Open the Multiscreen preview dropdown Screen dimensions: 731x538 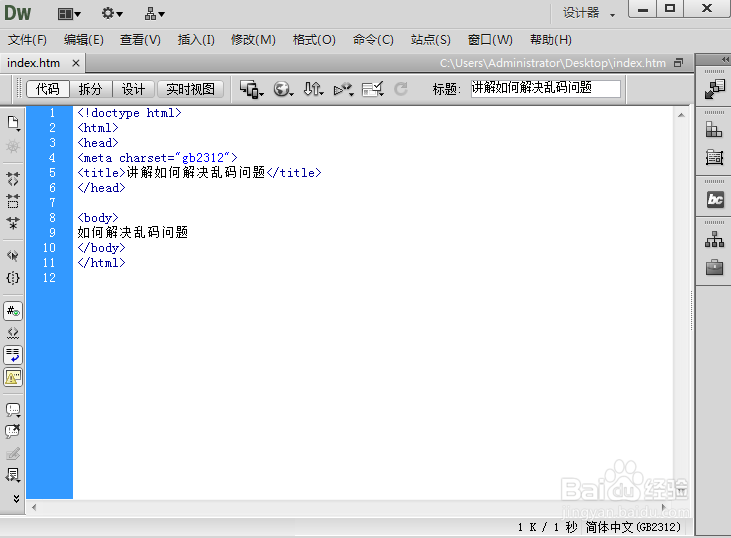251,89
